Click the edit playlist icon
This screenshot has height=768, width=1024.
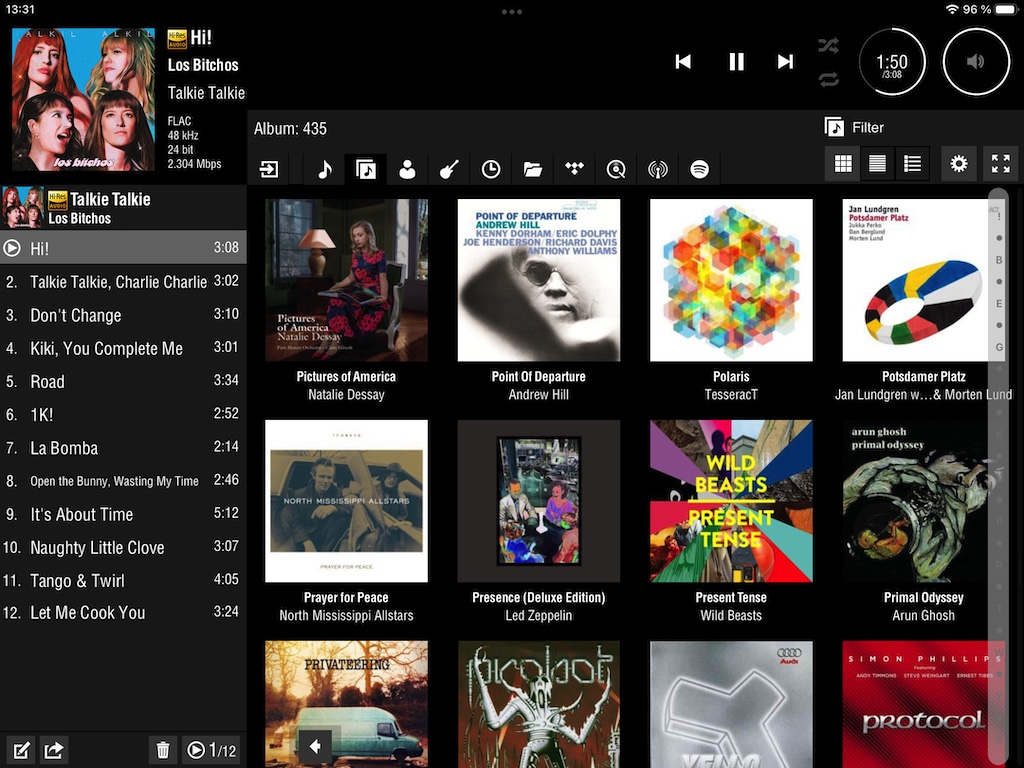(20, 750)
